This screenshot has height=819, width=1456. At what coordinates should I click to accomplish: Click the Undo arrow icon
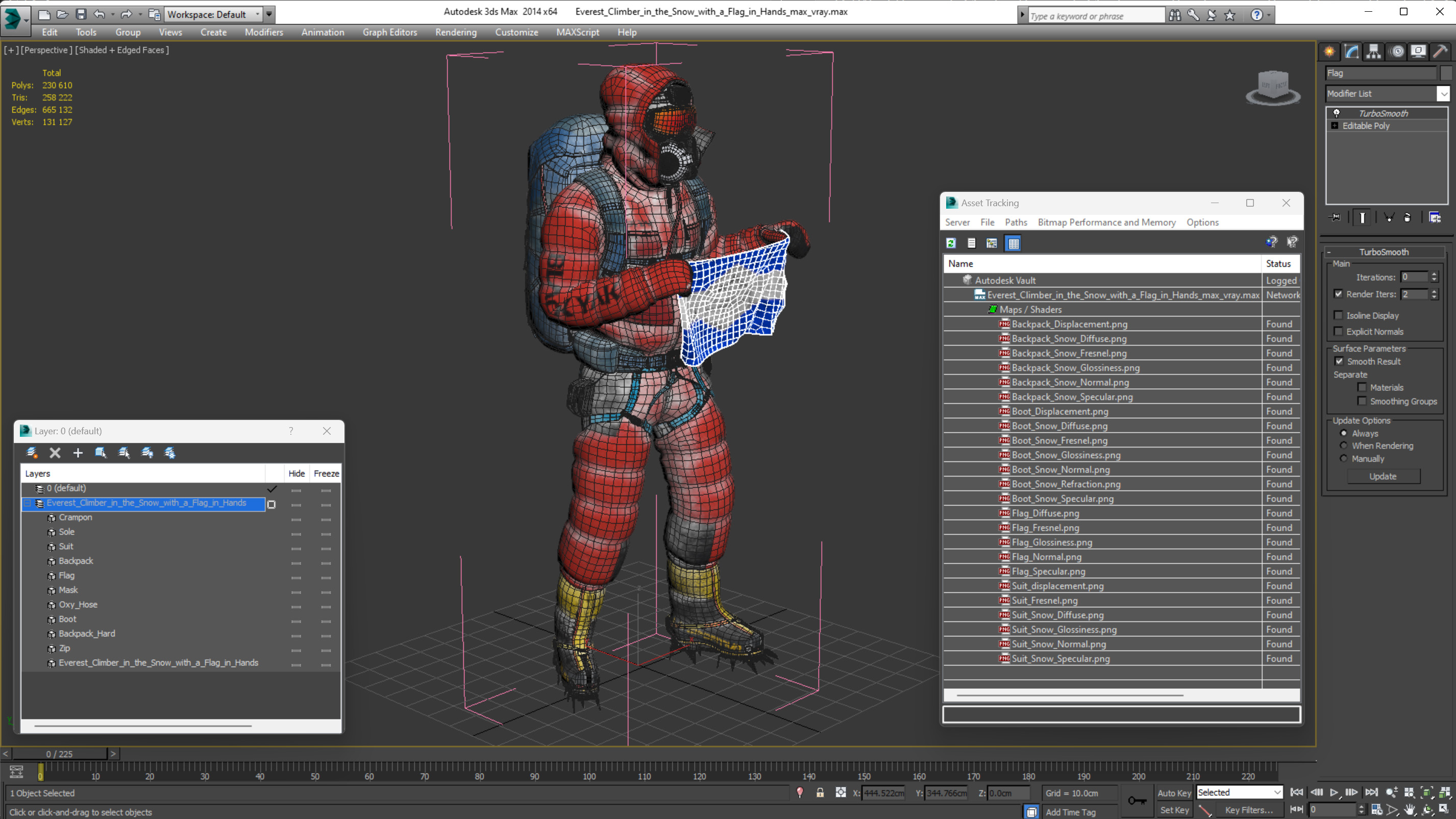click(99, 14)
